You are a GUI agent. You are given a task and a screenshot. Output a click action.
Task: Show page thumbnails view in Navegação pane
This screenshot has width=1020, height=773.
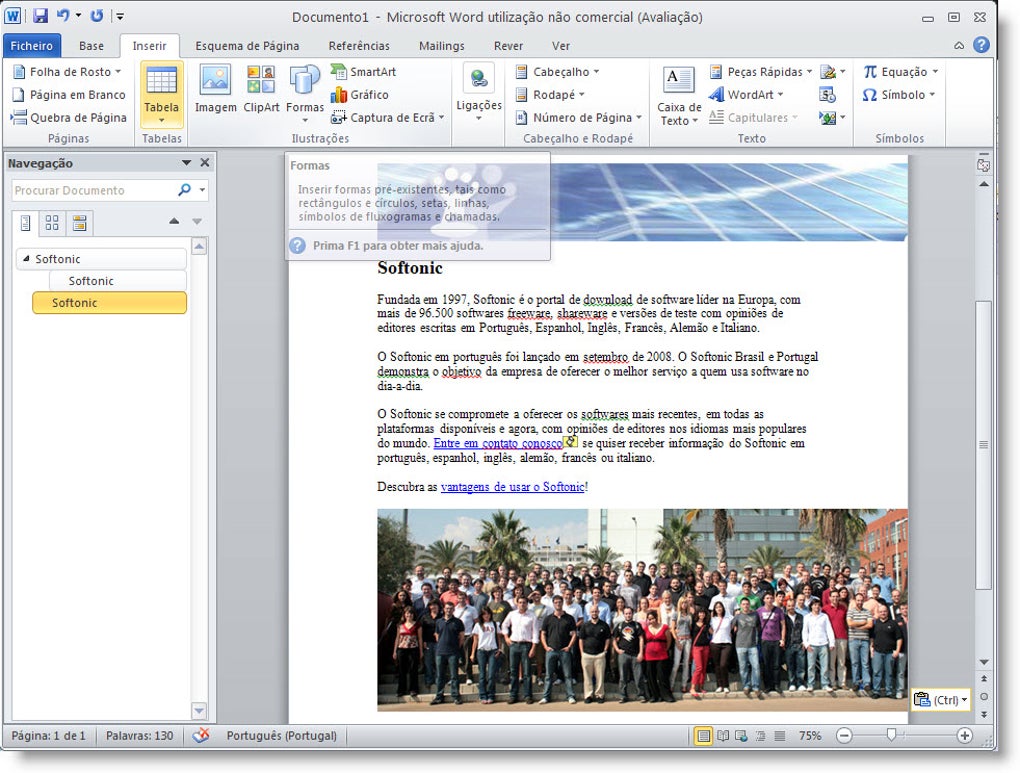(x=52, y=222)
